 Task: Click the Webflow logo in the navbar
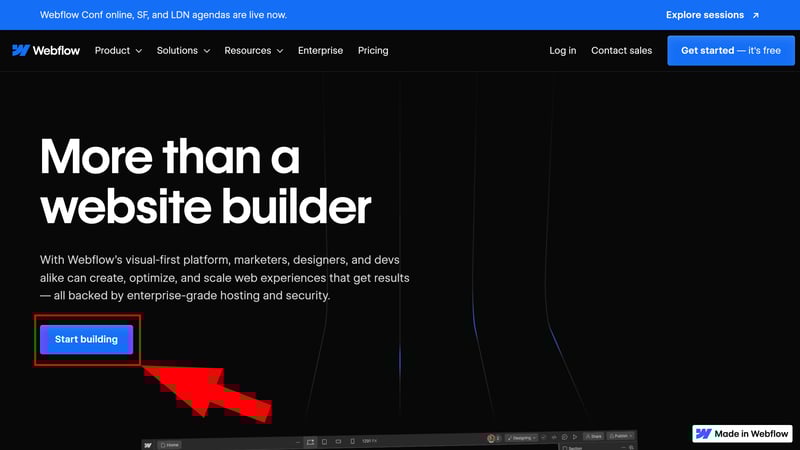(46, 51)
